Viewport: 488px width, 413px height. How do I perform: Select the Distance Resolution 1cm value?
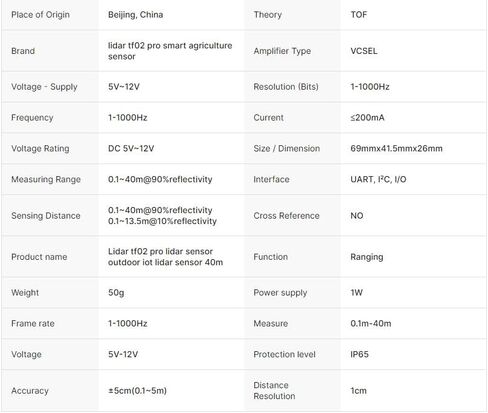pos(358,390)
